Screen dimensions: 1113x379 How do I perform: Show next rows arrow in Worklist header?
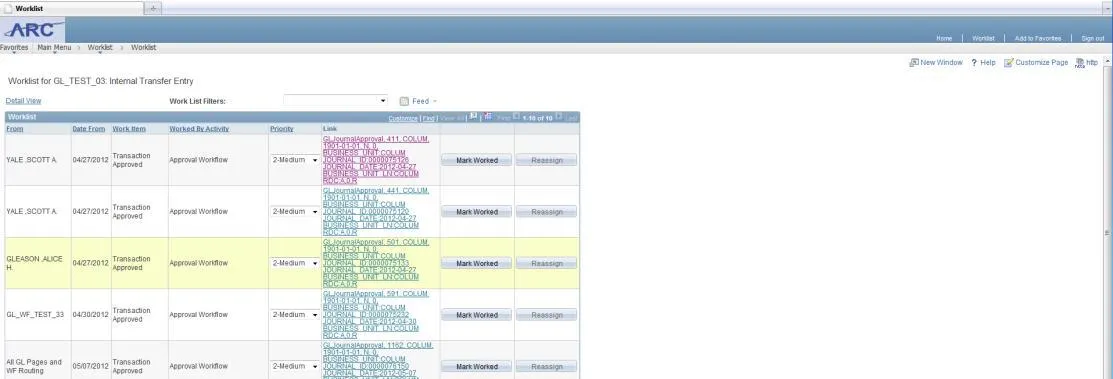click(x=559, y=117)
